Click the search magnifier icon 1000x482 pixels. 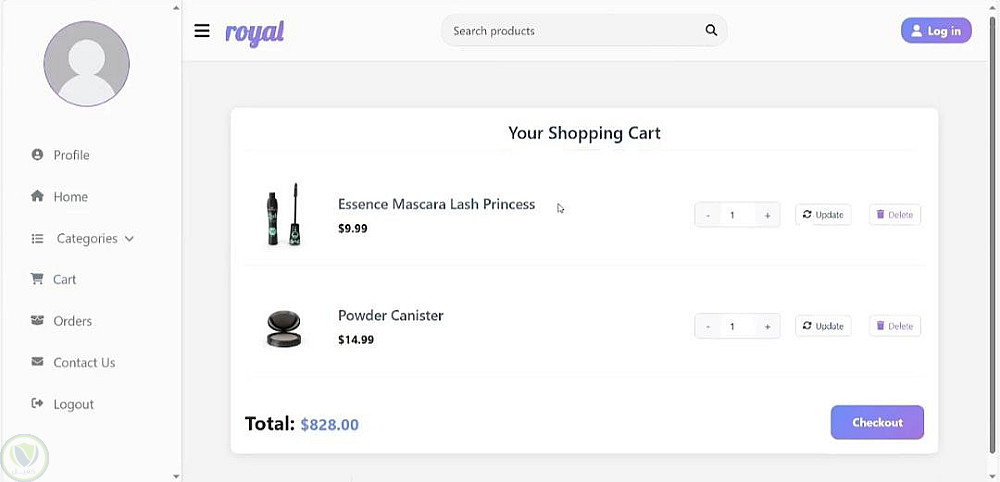tap(711, 31)
